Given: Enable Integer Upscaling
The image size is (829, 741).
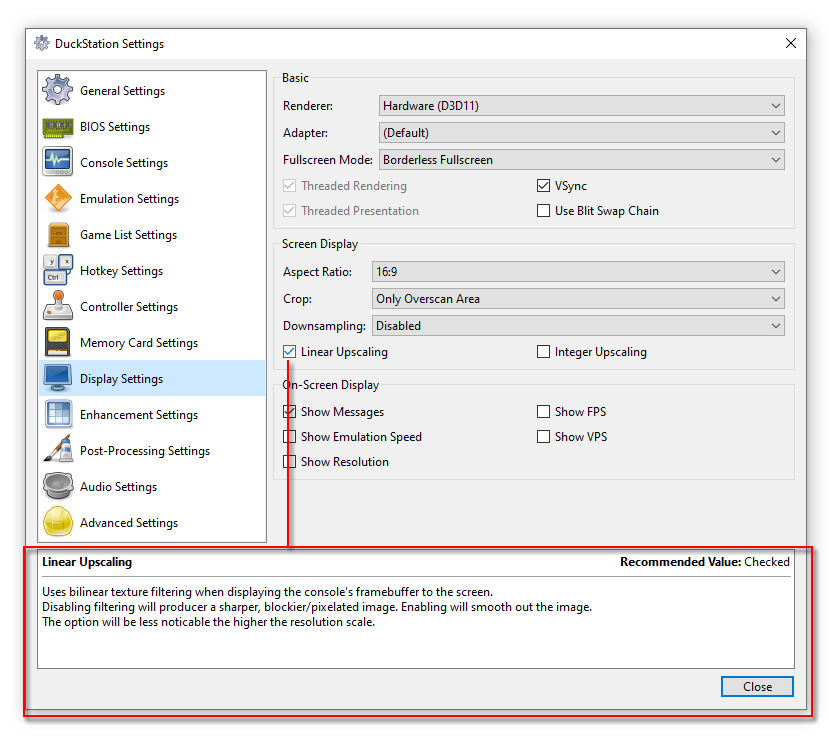Looking at the screenshot, I should click(x=543, y=351).
